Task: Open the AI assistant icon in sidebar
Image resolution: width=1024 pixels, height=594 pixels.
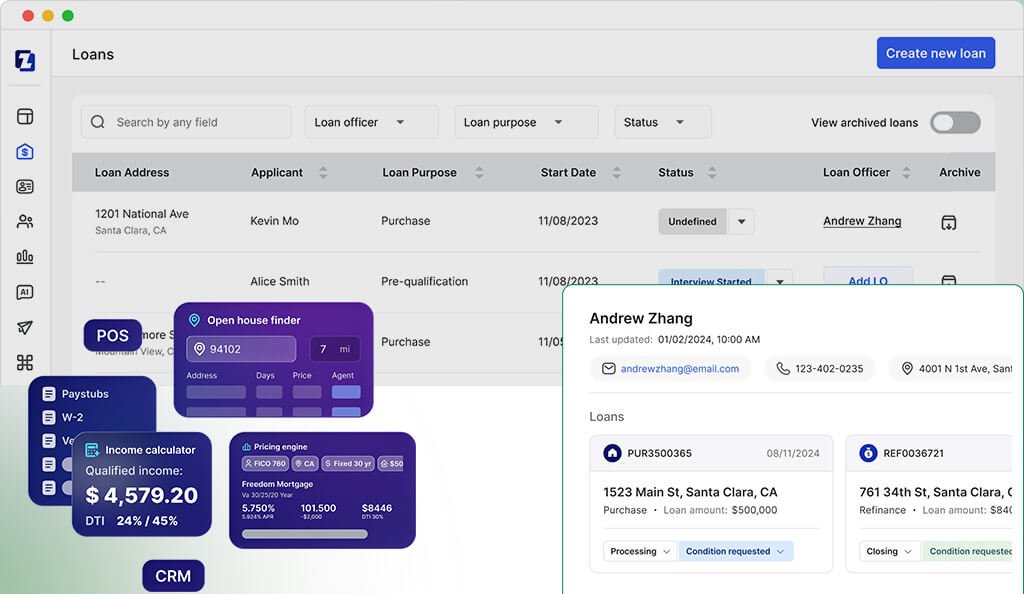Action: (x=24, y=292)
